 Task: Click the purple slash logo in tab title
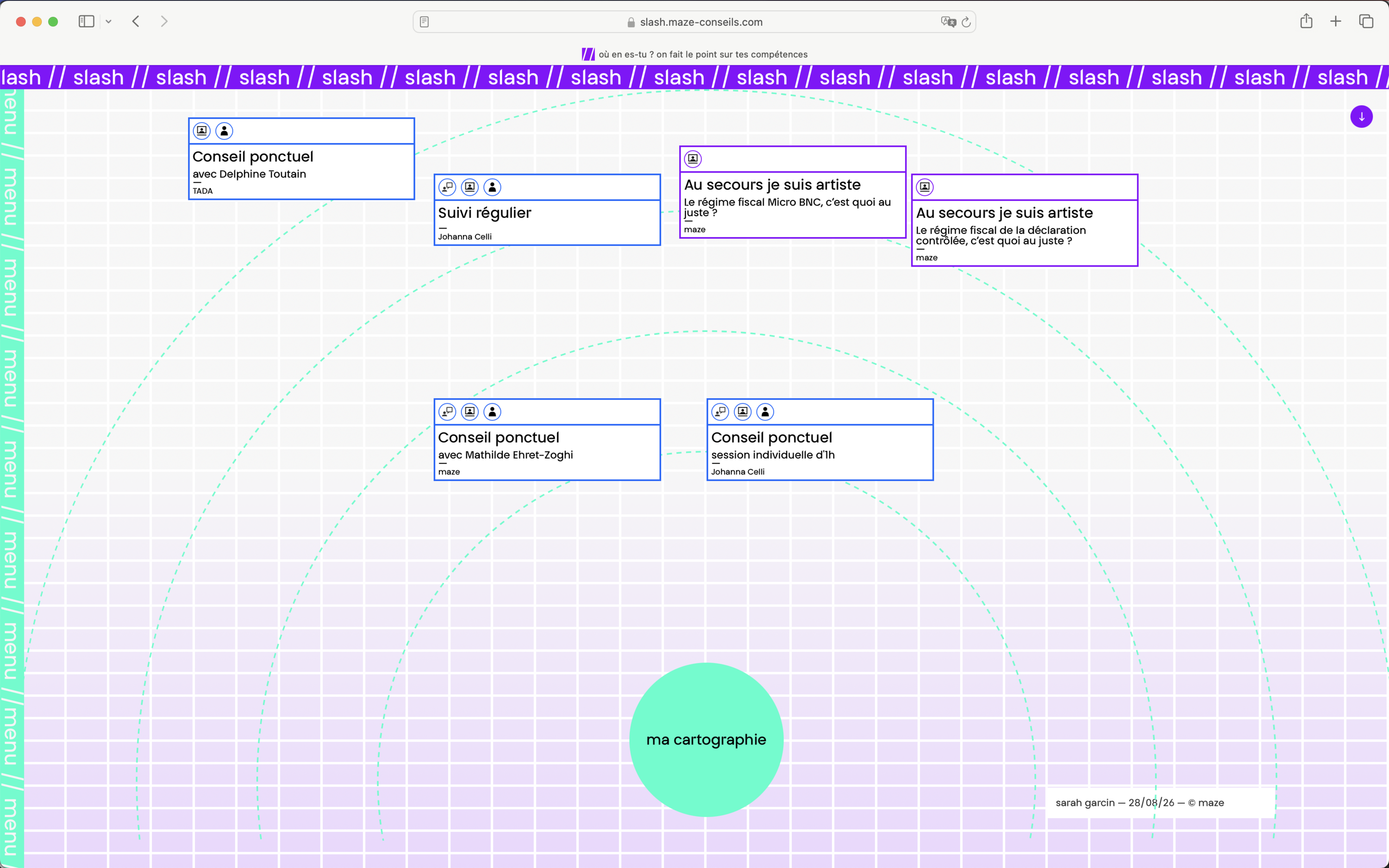(588, 54)
